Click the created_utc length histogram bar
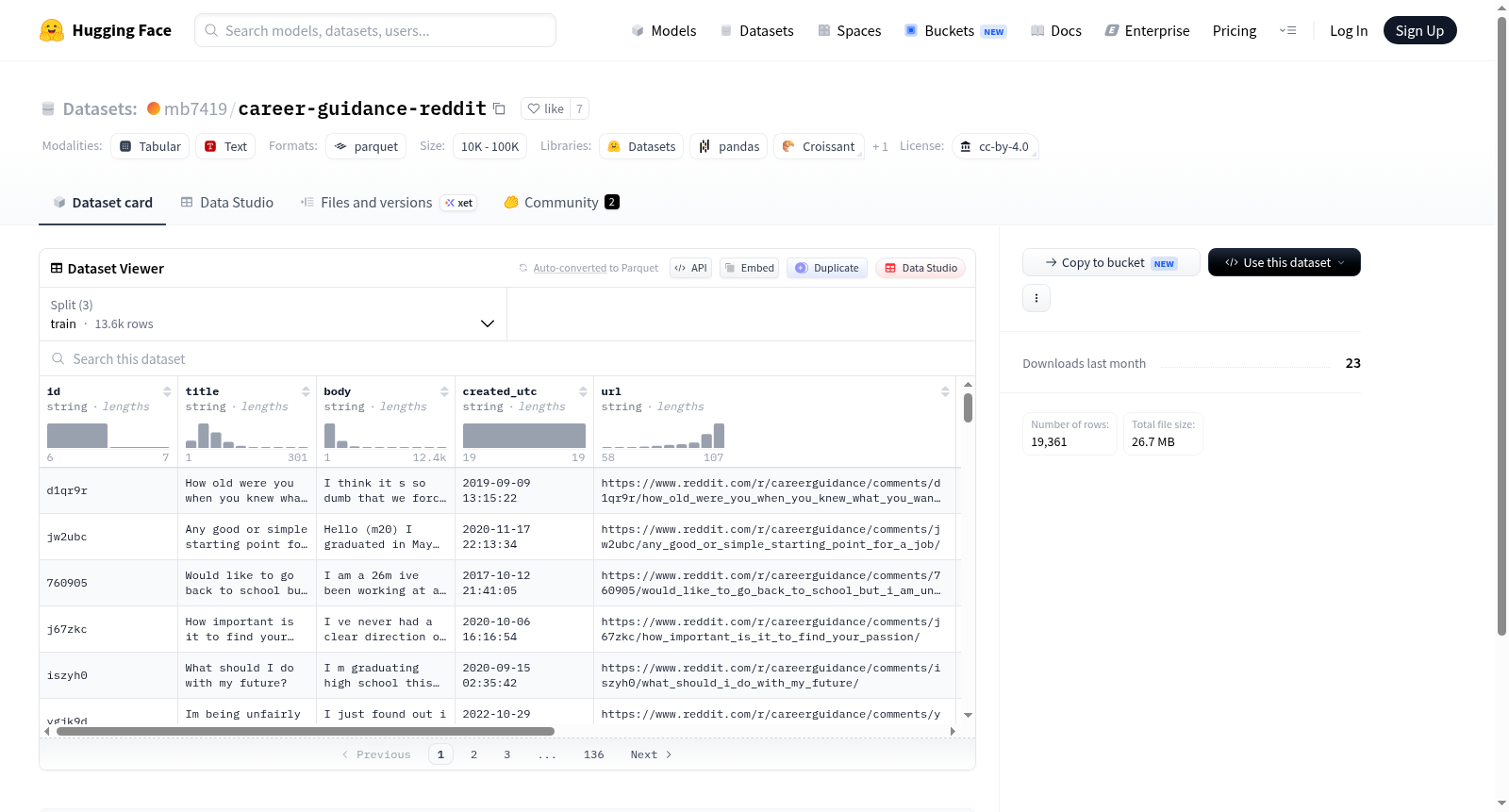Image resolution: width=1509 pixels, height=812 pixels. pos(524,436)
